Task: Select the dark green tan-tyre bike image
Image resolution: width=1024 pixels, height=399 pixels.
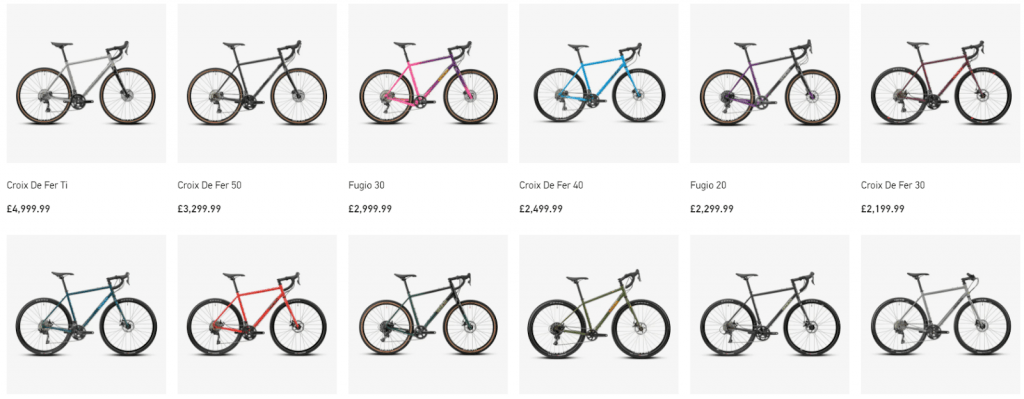Action: click(x=428, y=315)
